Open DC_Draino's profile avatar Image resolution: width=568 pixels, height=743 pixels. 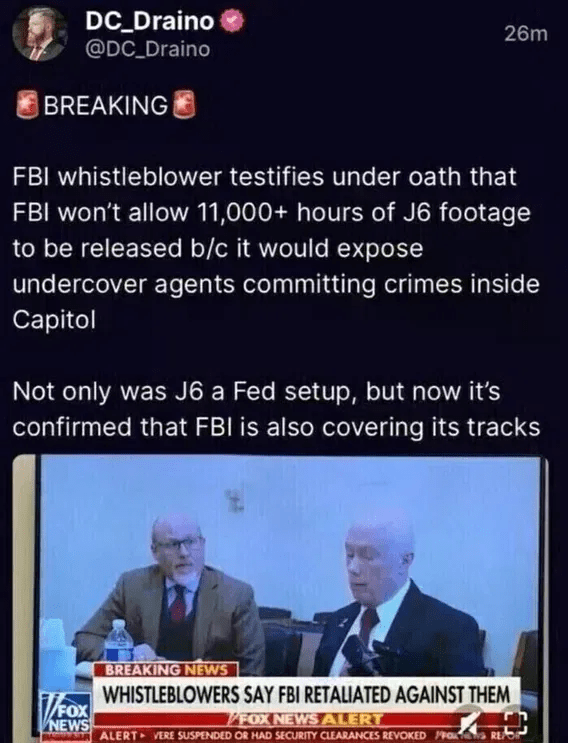coord(40,34)
